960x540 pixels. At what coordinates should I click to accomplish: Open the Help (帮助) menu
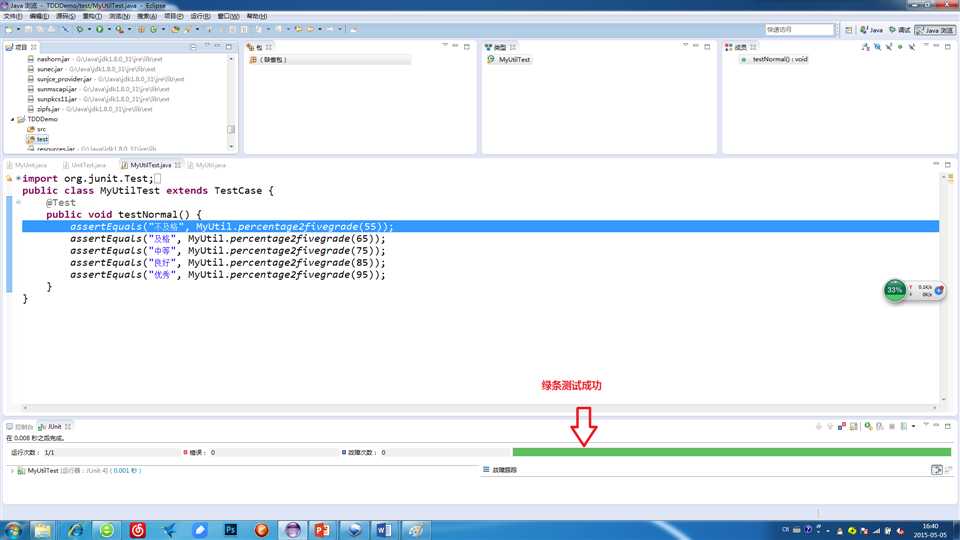tap(257, 16)
